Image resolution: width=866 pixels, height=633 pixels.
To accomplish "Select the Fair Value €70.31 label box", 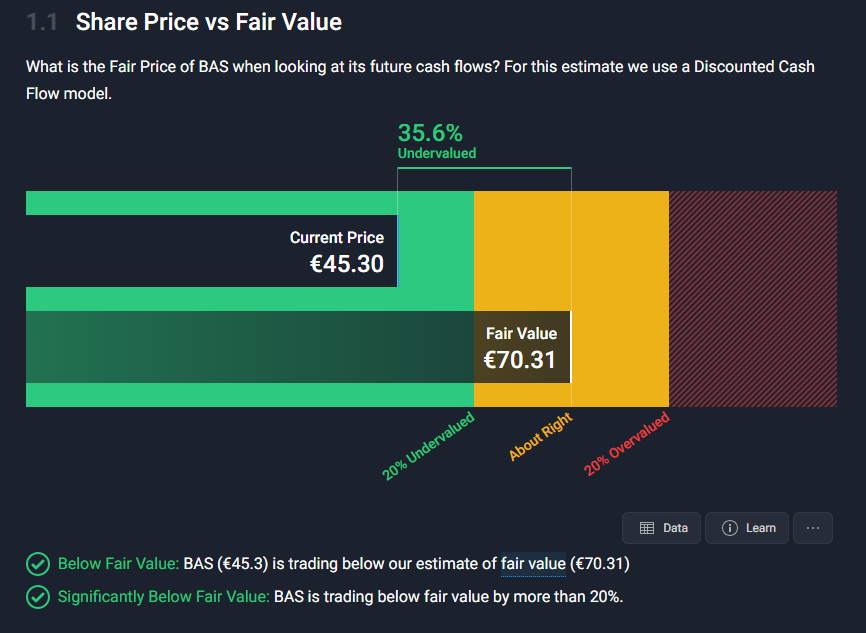I will [522, 346].
